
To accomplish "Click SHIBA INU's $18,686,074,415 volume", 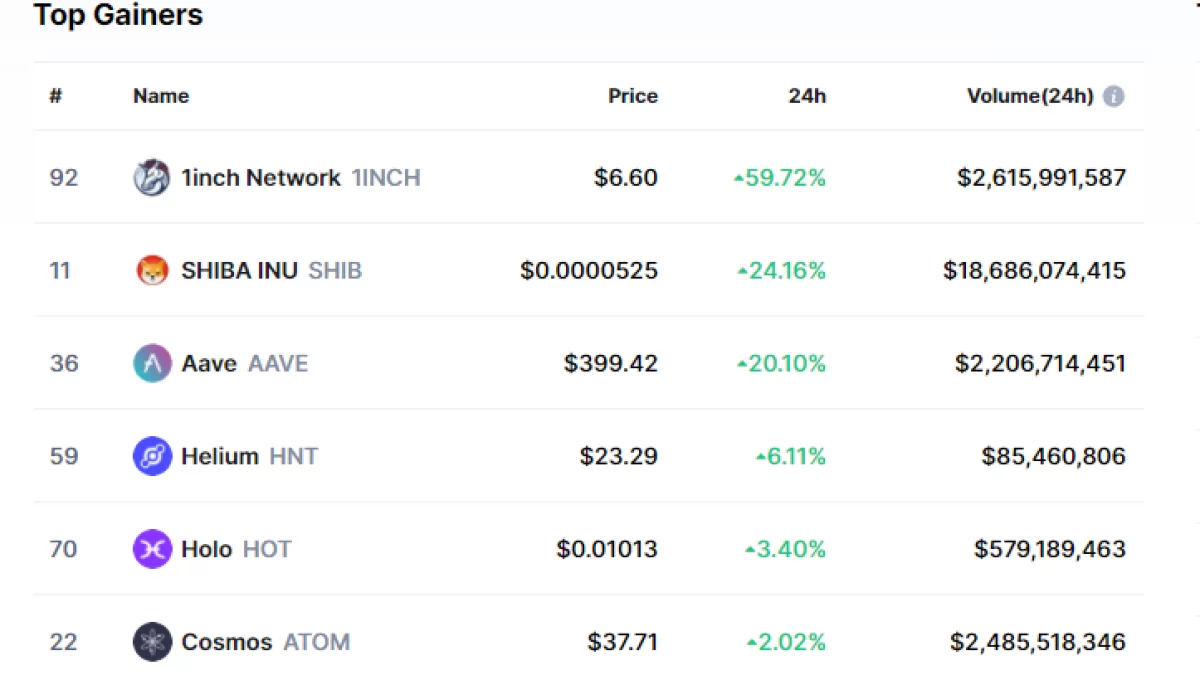I will [1034, 270].
